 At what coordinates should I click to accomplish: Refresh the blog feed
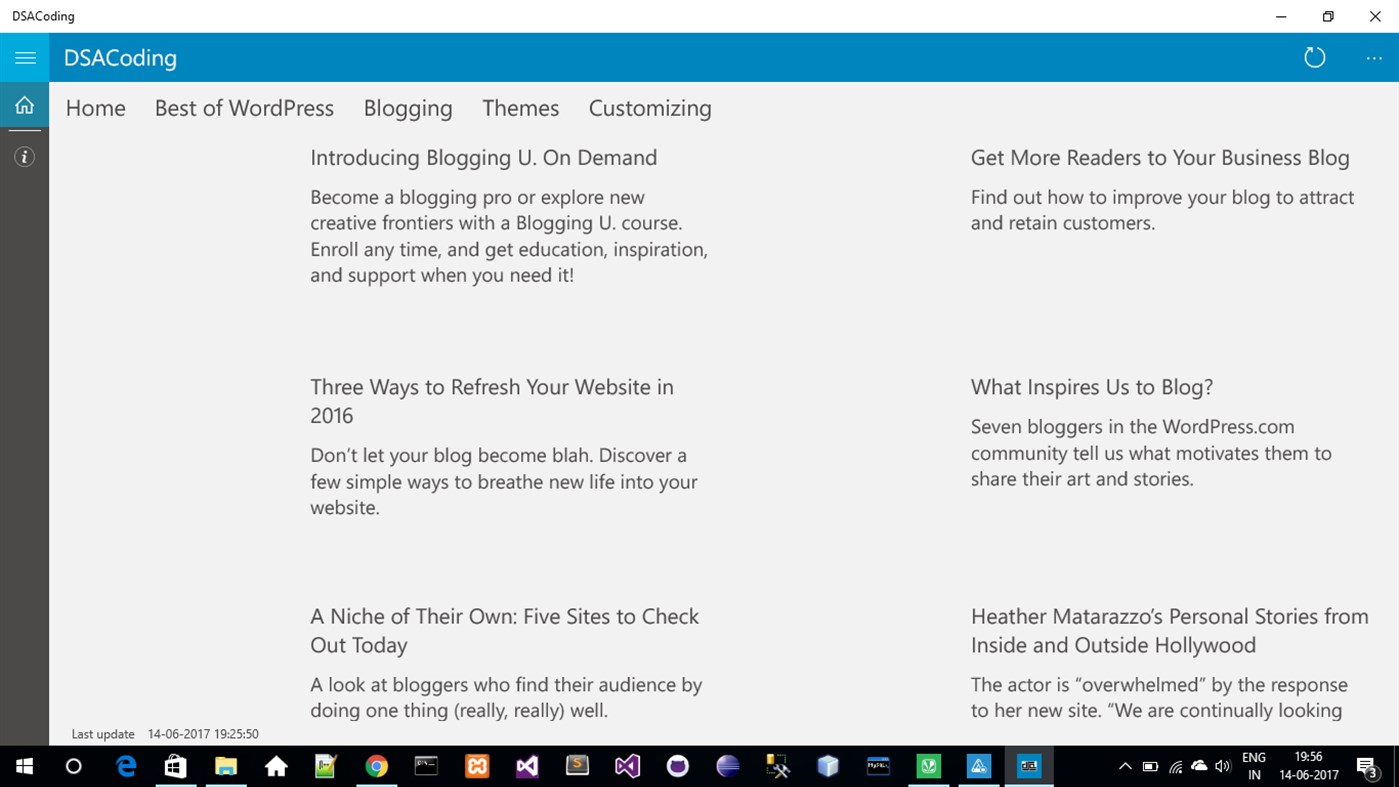point(1314,57)
